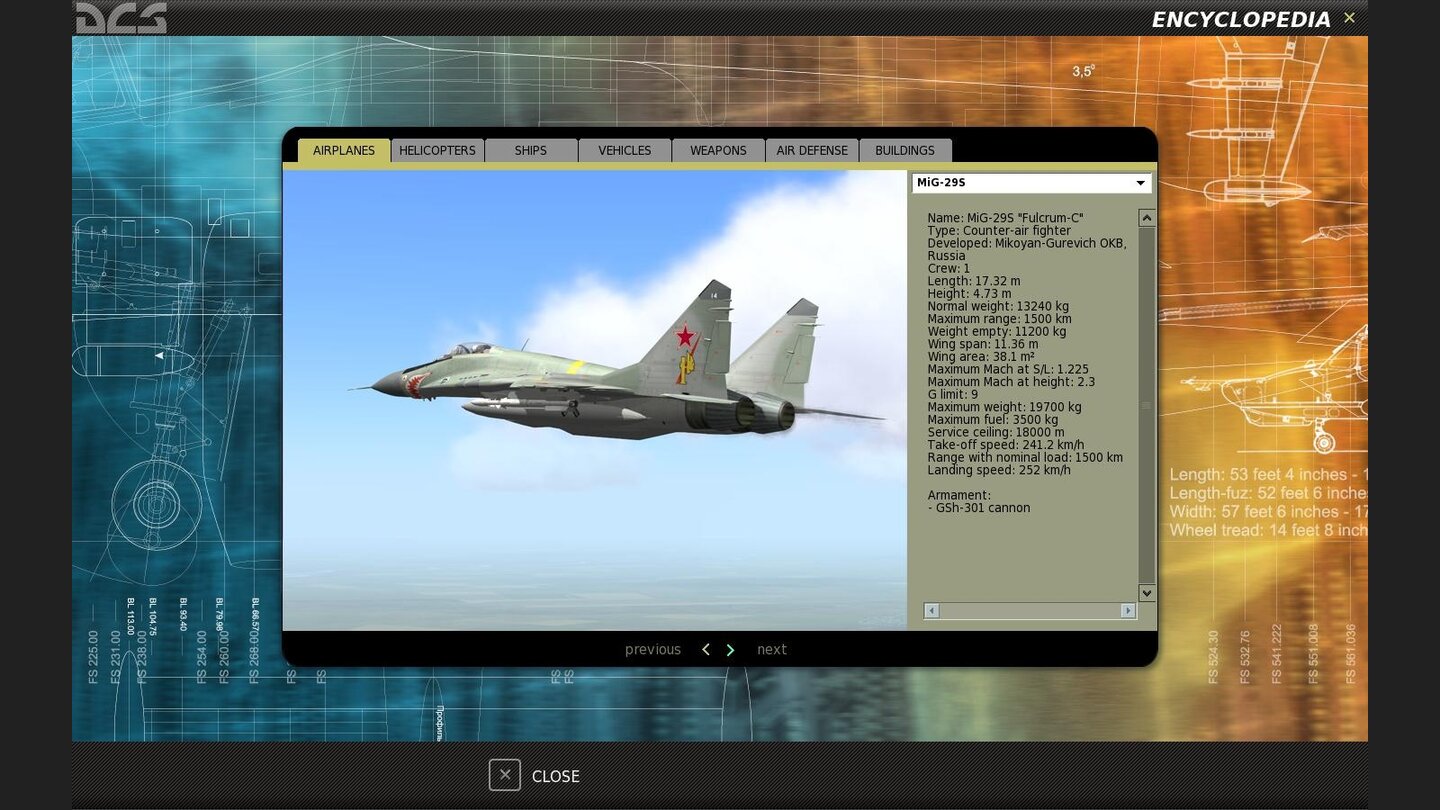Image resolution: width=1440 pixels, height=810 pixels.
Task: Click the 'Name: MiG-29S "Fulcrum-C"' line
Action: [x=1005, y=218]
